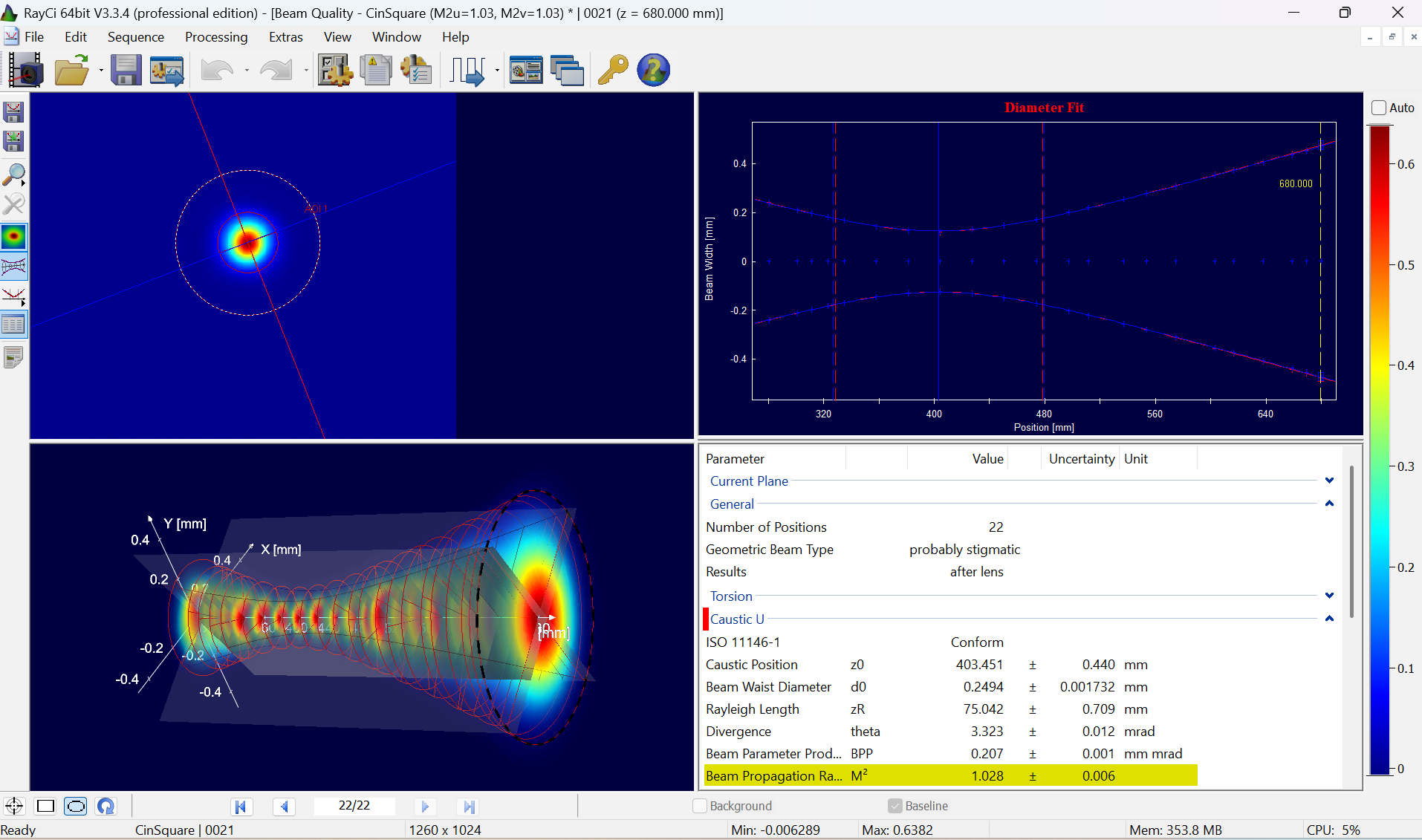Screen dimensions: 1422x840
Task: Expand the Current Plane section
Action: [x=1329, y=481]
